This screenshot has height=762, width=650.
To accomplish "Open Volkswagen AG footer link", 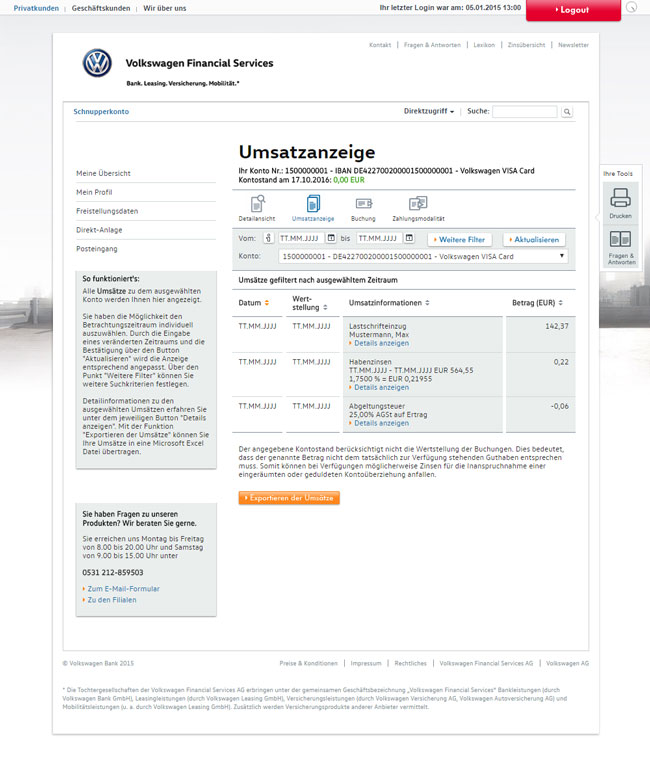I will [x=567, y=663].
